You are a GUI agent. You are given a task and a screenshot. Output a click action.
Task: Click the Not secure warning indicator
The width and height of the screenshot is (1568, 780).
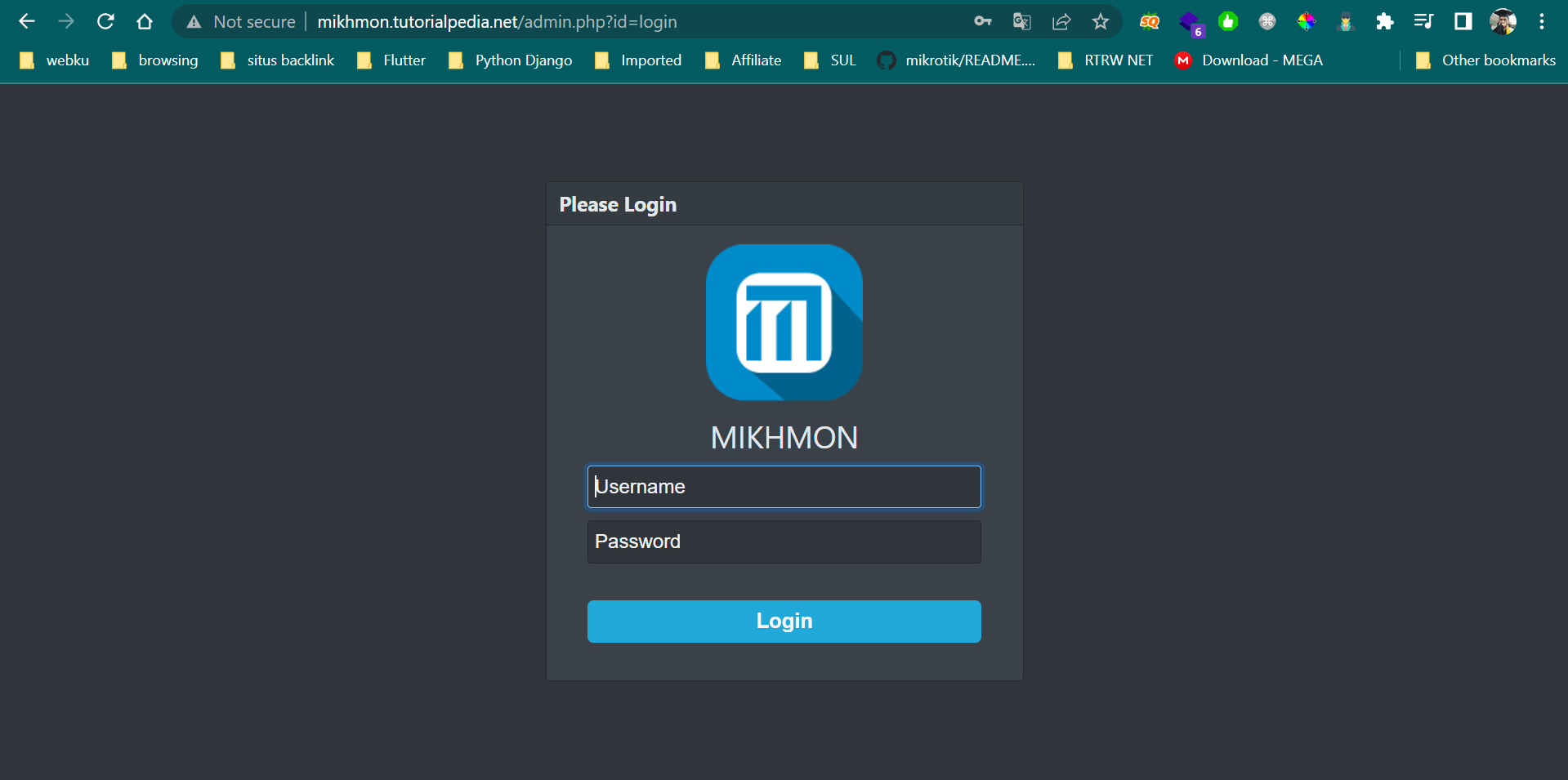pyautogui.click(x=241, y=22)
